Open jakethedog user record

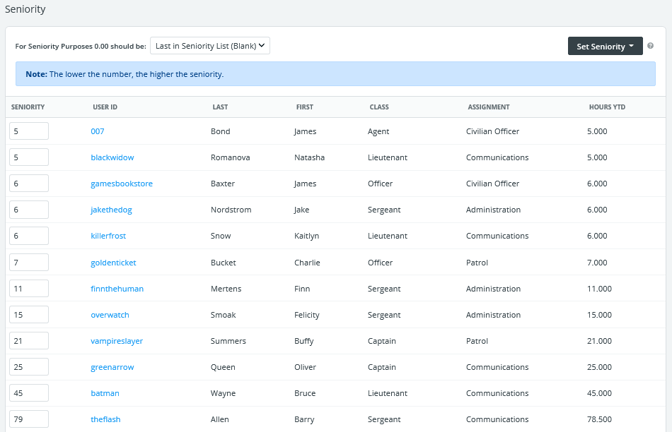(x=111, y=210)
